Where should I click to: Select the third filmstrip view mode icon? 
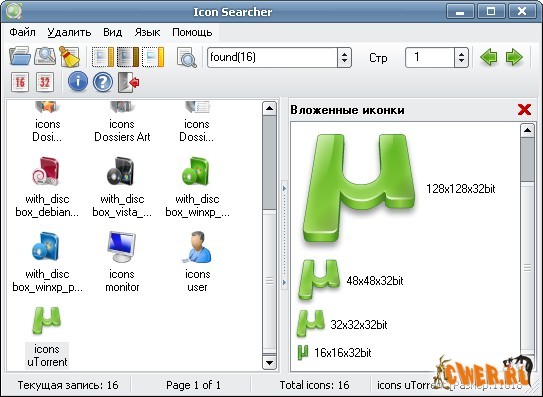click(153, 57)
